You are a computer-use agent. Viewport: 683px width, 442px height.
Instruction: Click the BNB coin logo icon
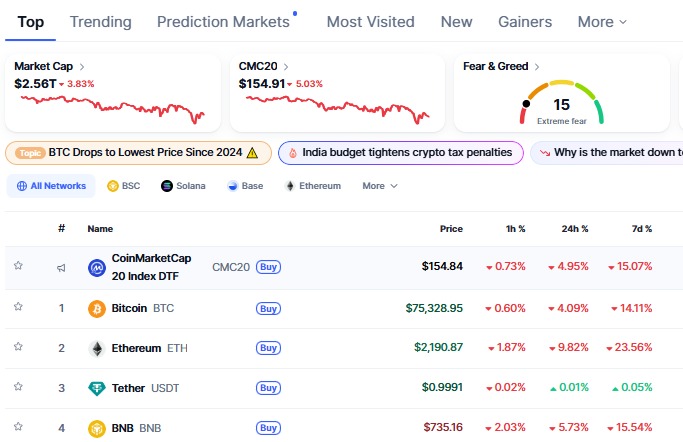click(x=97, y=428)
